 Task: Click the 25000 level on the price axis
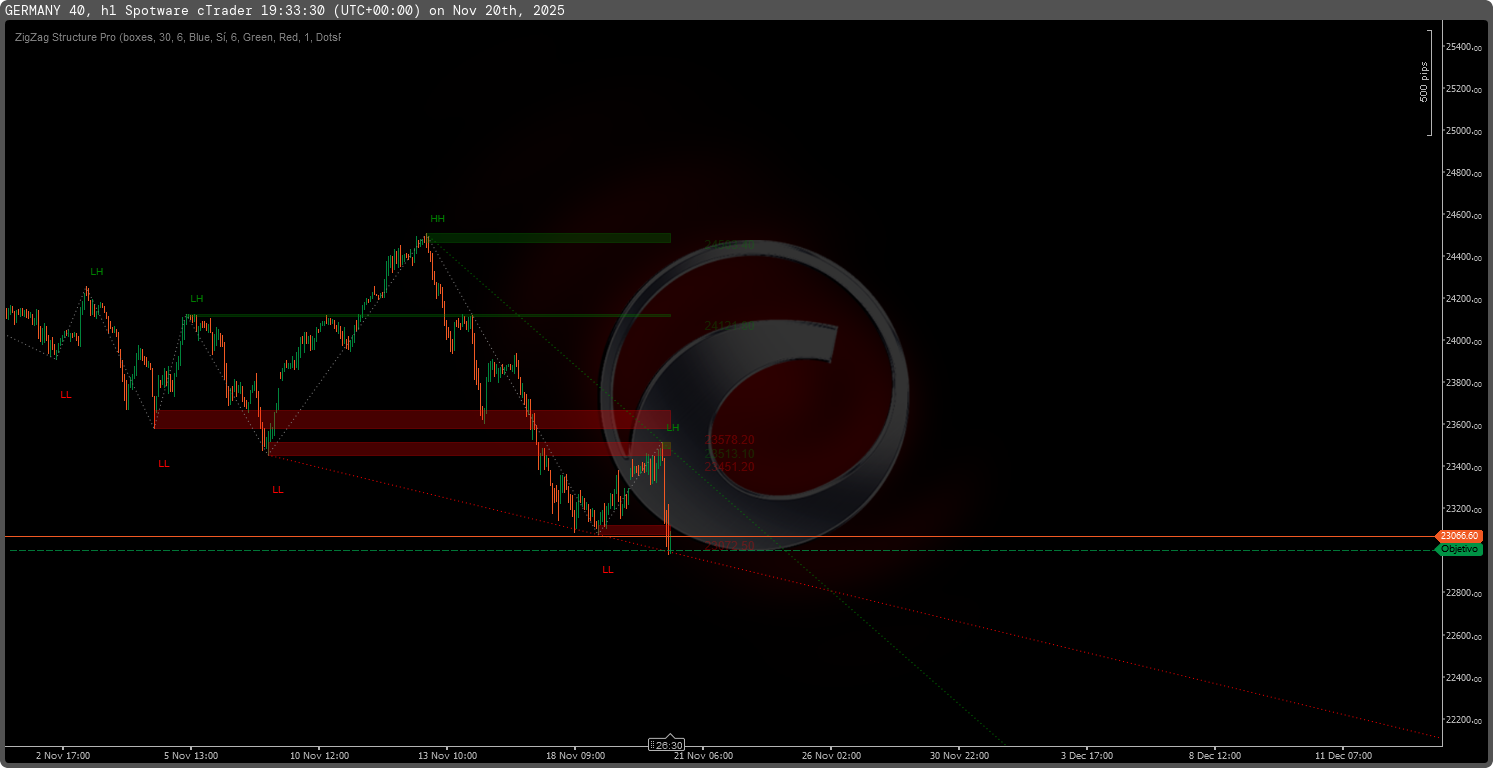(x=1462, y=131)
